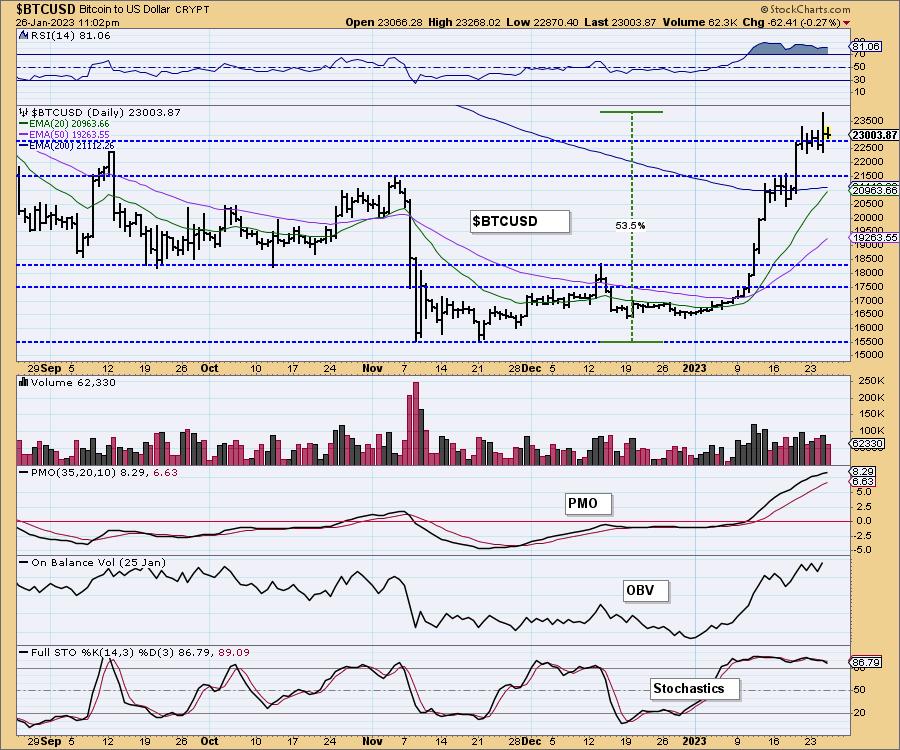Click the $BTCUSD ticker title in the header
This screenshot has height=750, width=900.
click(45, 9)
